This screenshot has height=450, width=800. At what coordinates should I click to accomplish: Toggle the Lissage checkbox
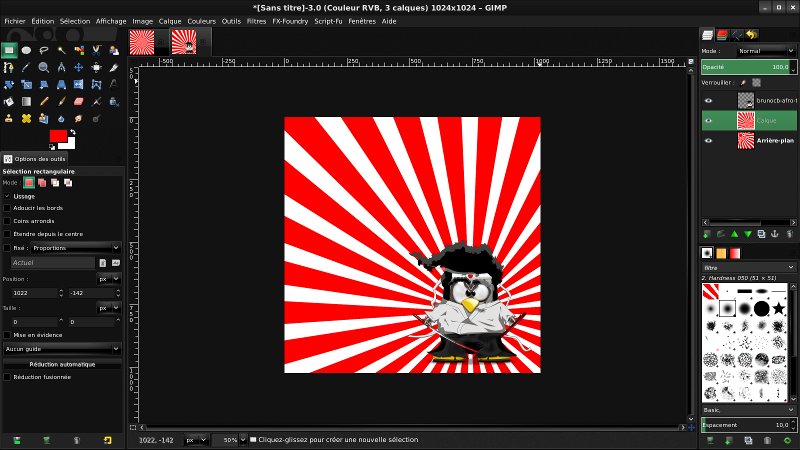pos(7,196)
